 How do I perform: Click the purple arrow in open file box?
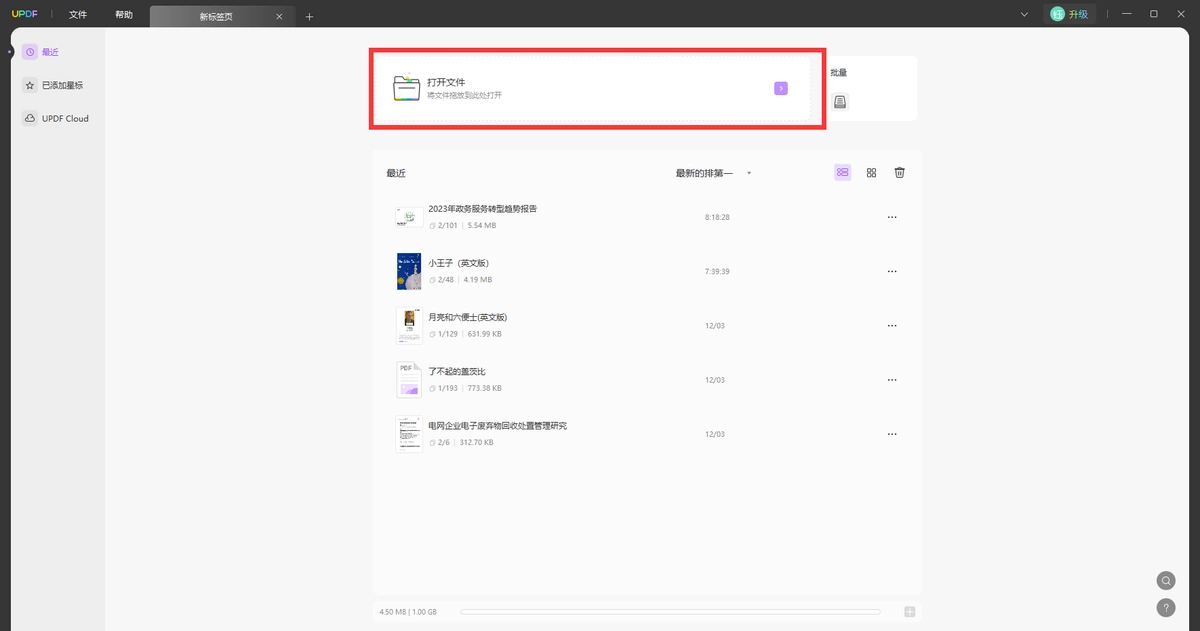[x=781, y=88]
